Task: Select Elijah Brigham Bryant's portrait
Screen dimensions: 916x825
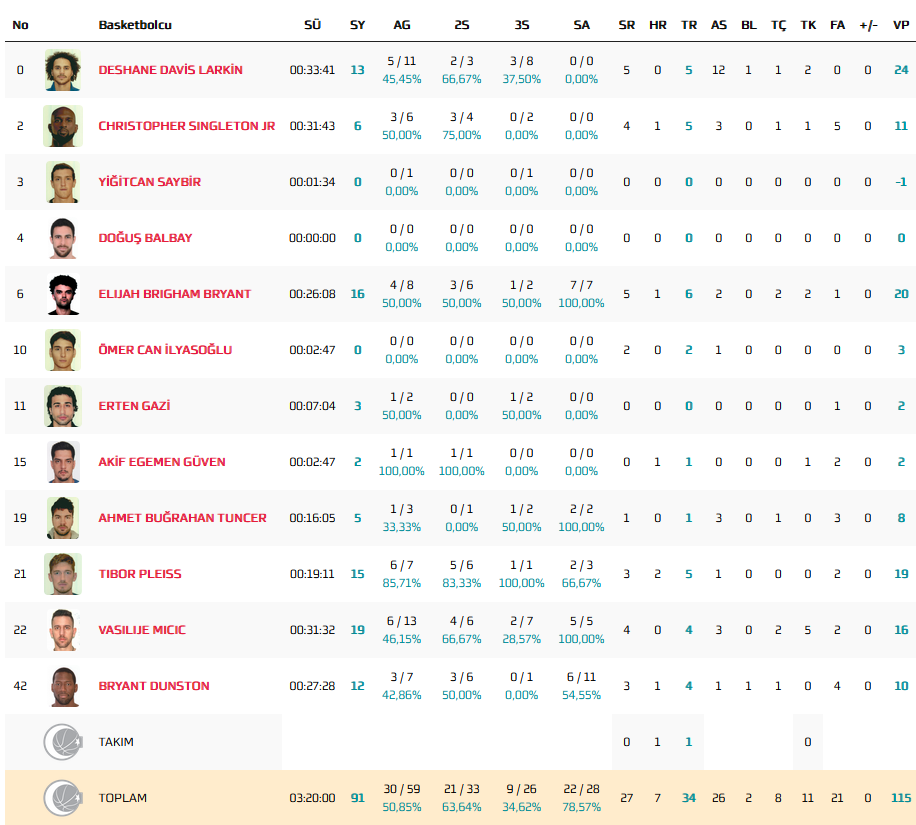Action: click(62, 294)
